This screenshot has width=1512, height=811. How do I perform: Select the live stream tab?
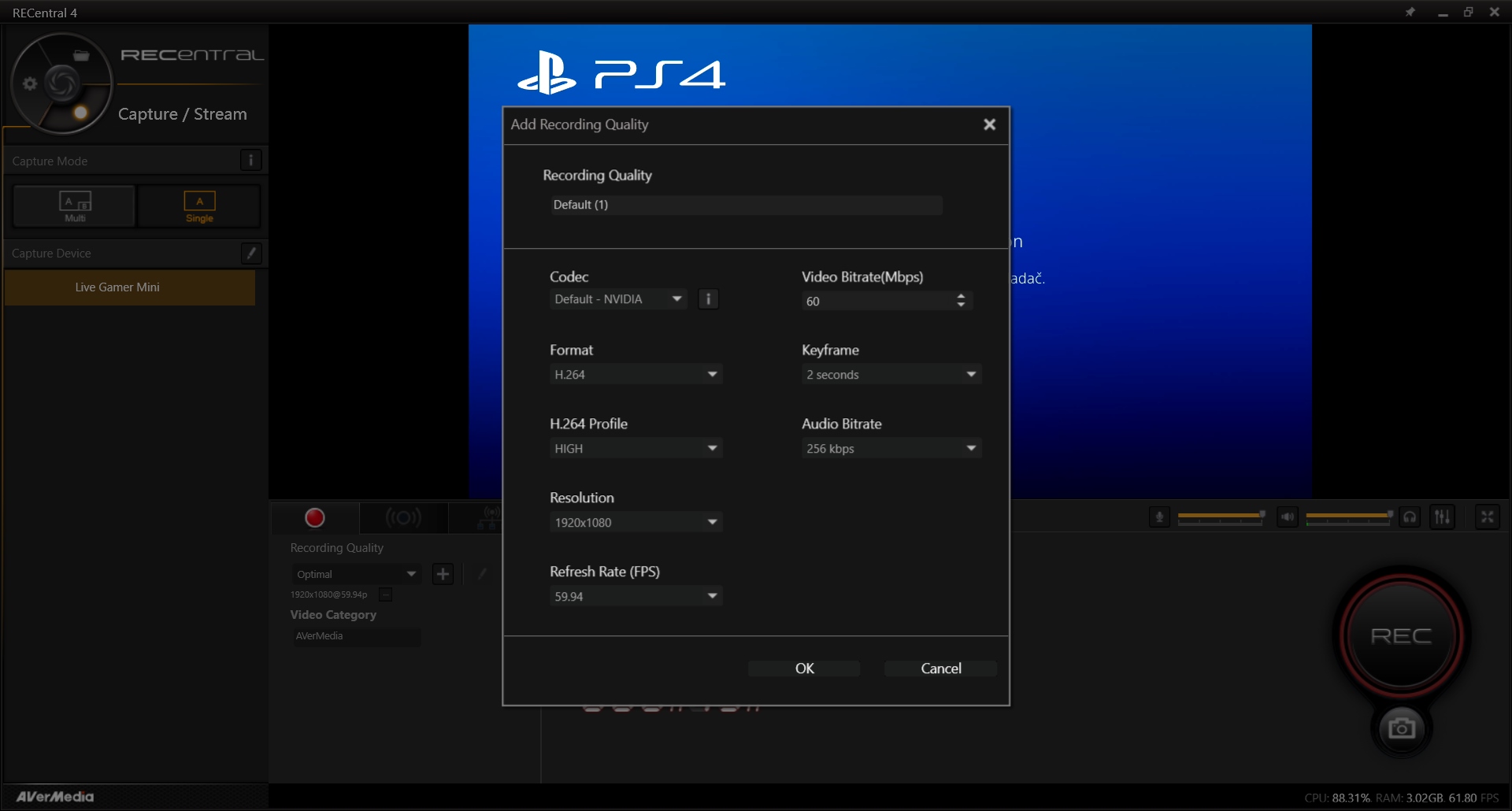point(403,517)
